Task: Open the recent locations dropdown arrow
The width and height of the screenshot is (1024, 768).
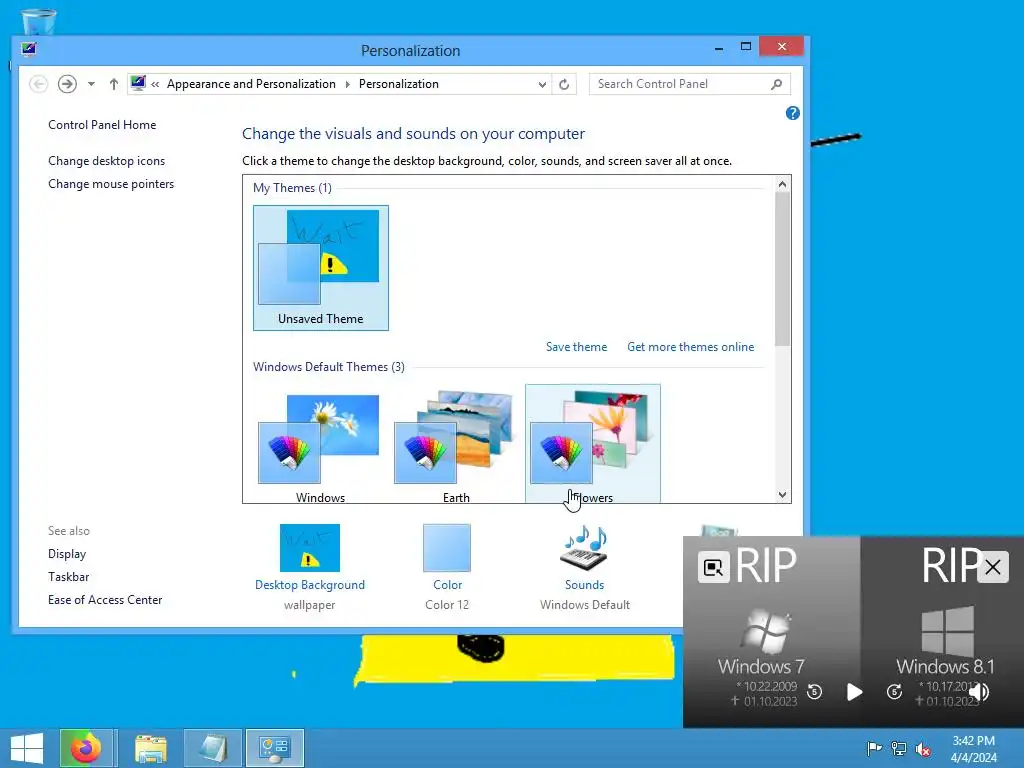Action: 91,84
